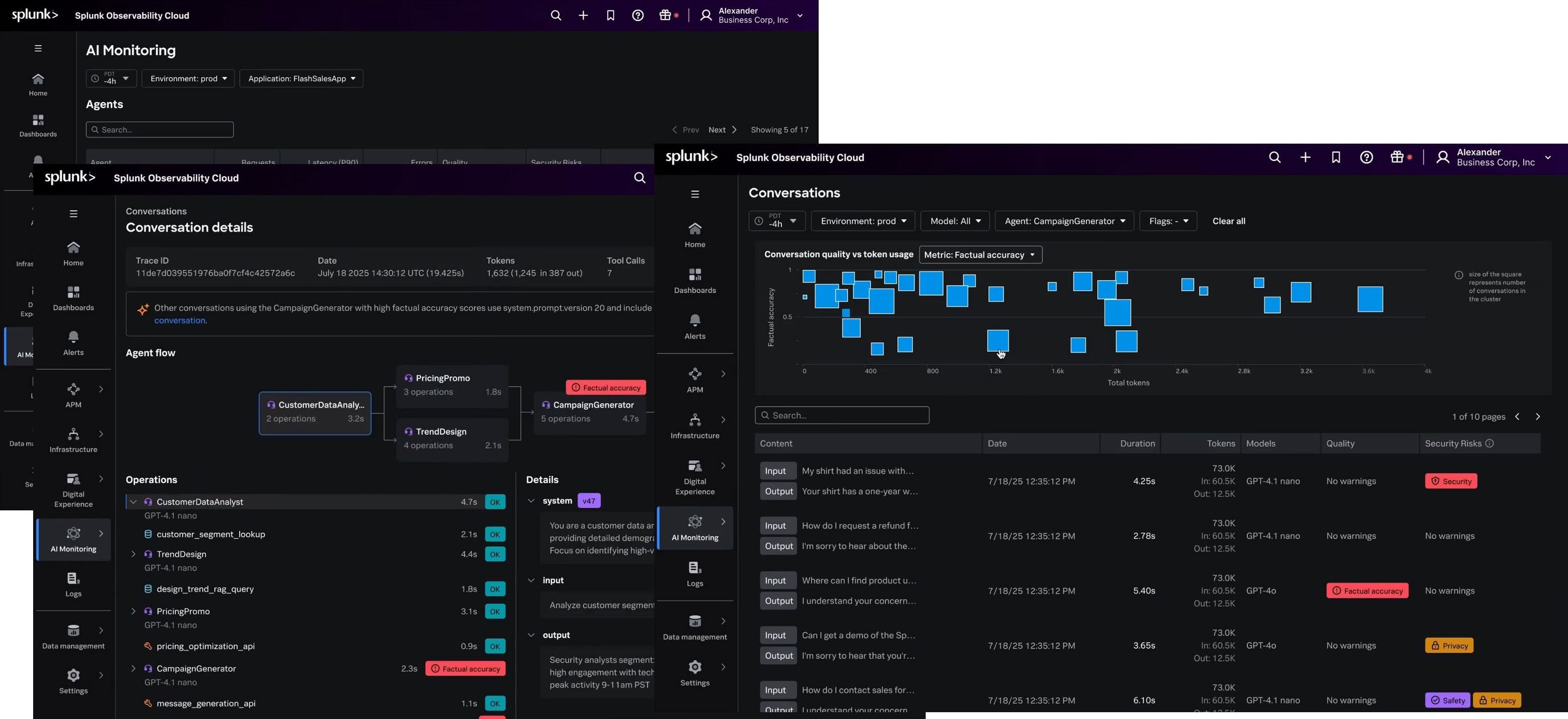The height and width of the screenshot is (719, 1568).
Task: Open Logs in the Conversations sidebar
Action: 695,574
